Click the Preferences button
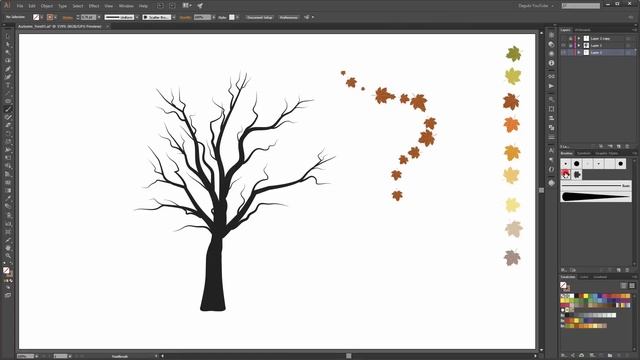The image size is (640, 360). [289, 17]
